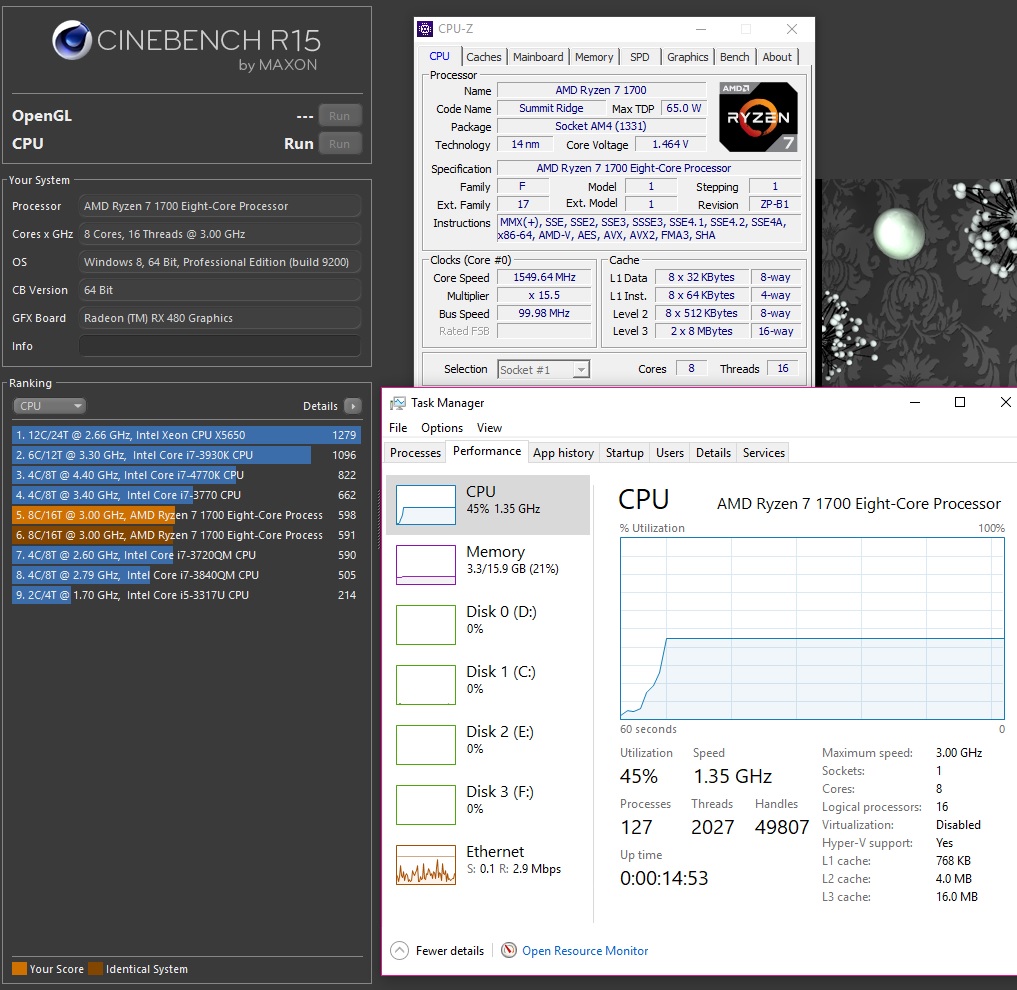Select Ryzen 7 1700 ranking row scoring 598
Viewport: 1017px width, 990px height.
pos(185,515)
